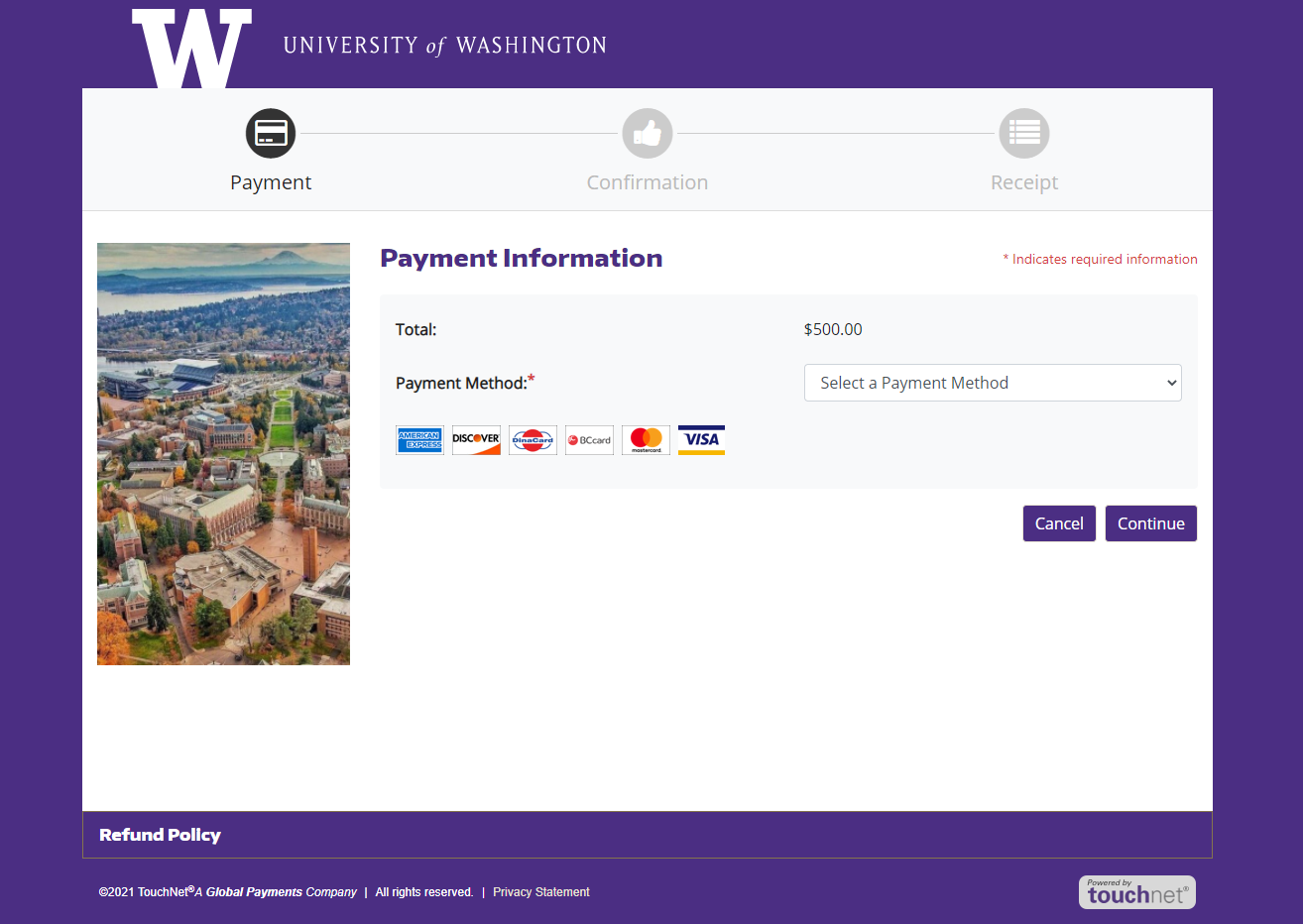Open the Refund Policy link
Screen dimensions: 1303x924
(x=160, y=834)
